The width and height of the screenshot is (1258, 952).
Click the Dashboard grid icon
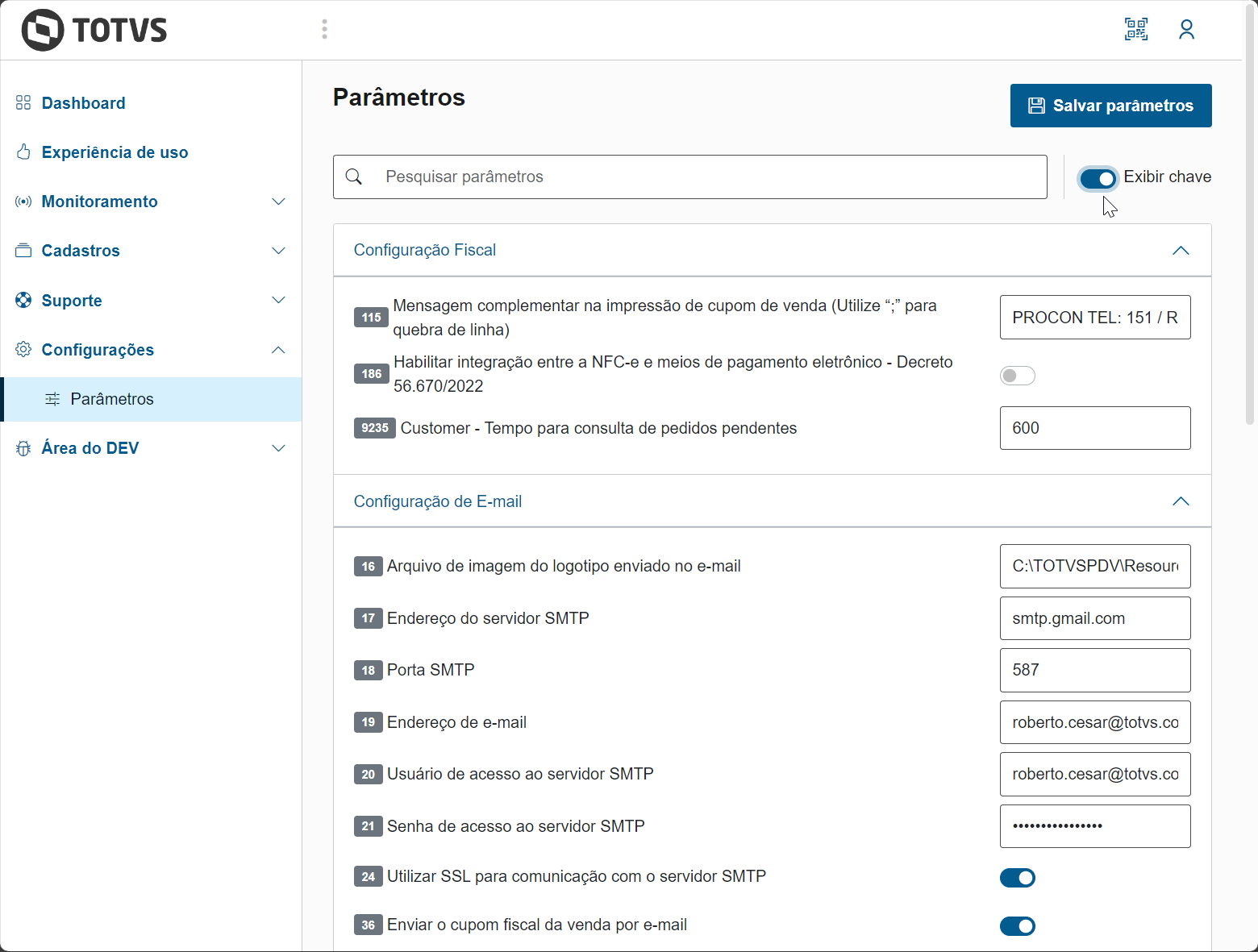pos(23,103)
